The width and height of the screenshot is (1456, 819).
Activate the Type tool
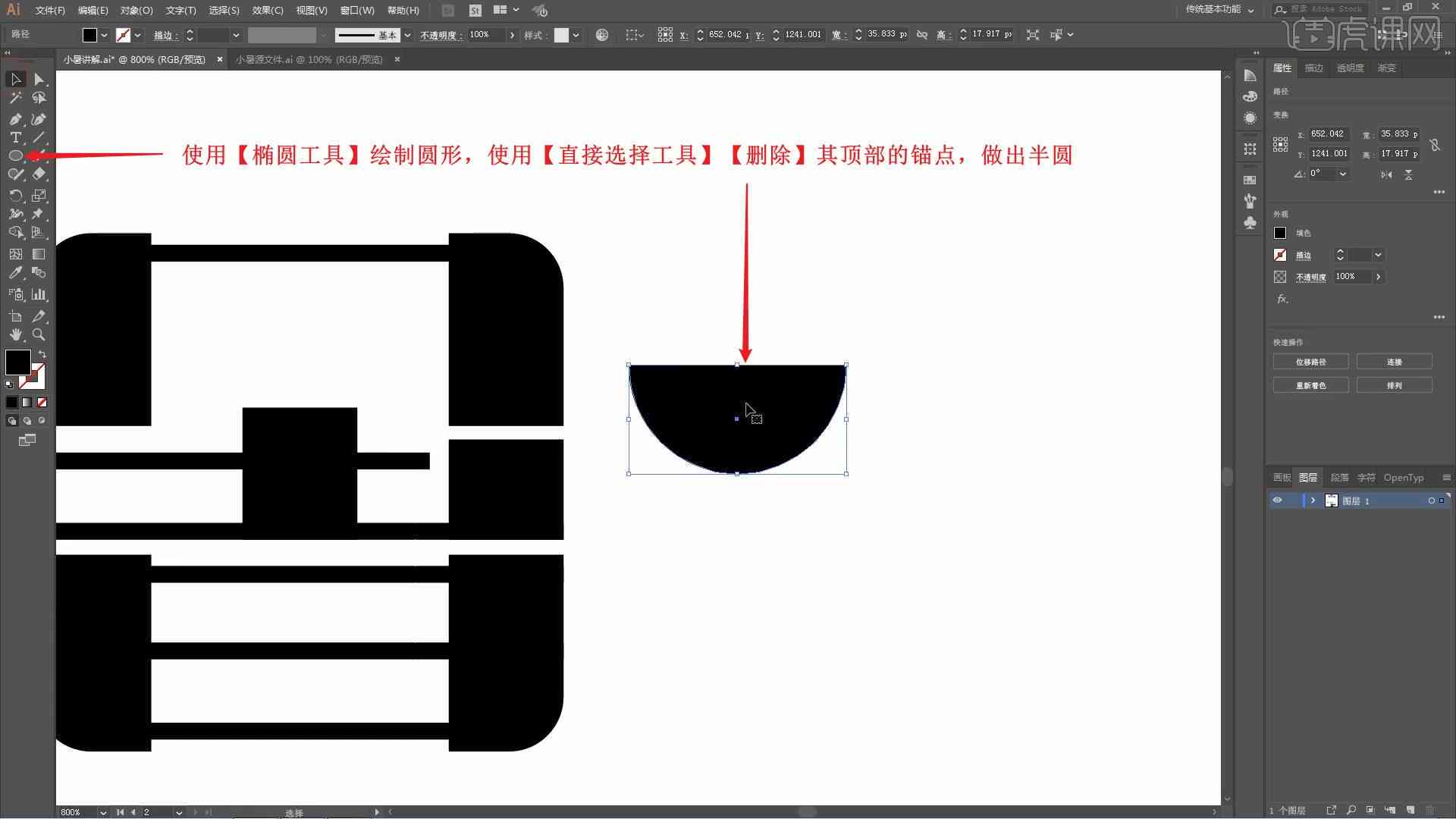(x=15, y=137)
